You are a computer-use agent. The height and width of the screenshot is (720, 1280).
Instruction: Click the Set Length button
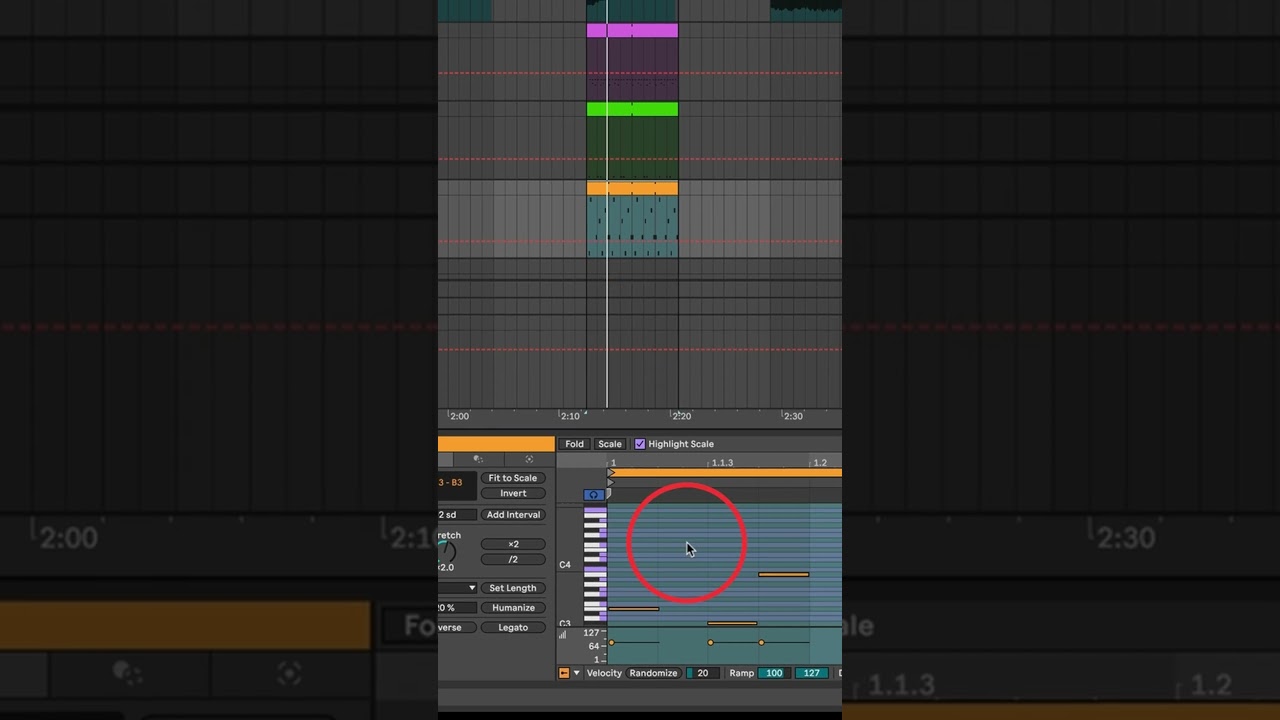coord(513,588)
